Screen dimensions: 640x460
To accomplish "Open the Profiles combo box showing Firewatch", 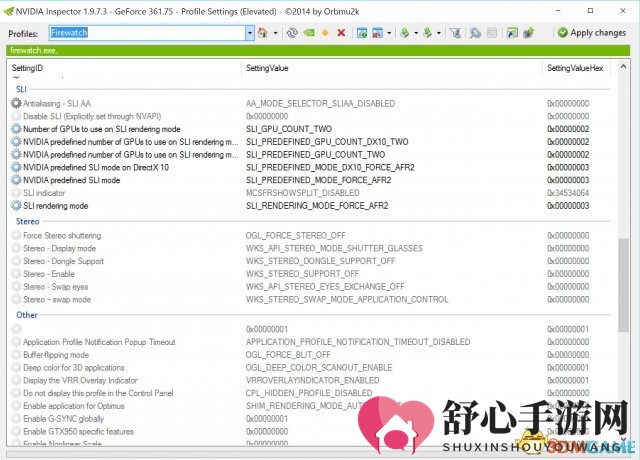I will pyautogui.click(x=152, y=33).
